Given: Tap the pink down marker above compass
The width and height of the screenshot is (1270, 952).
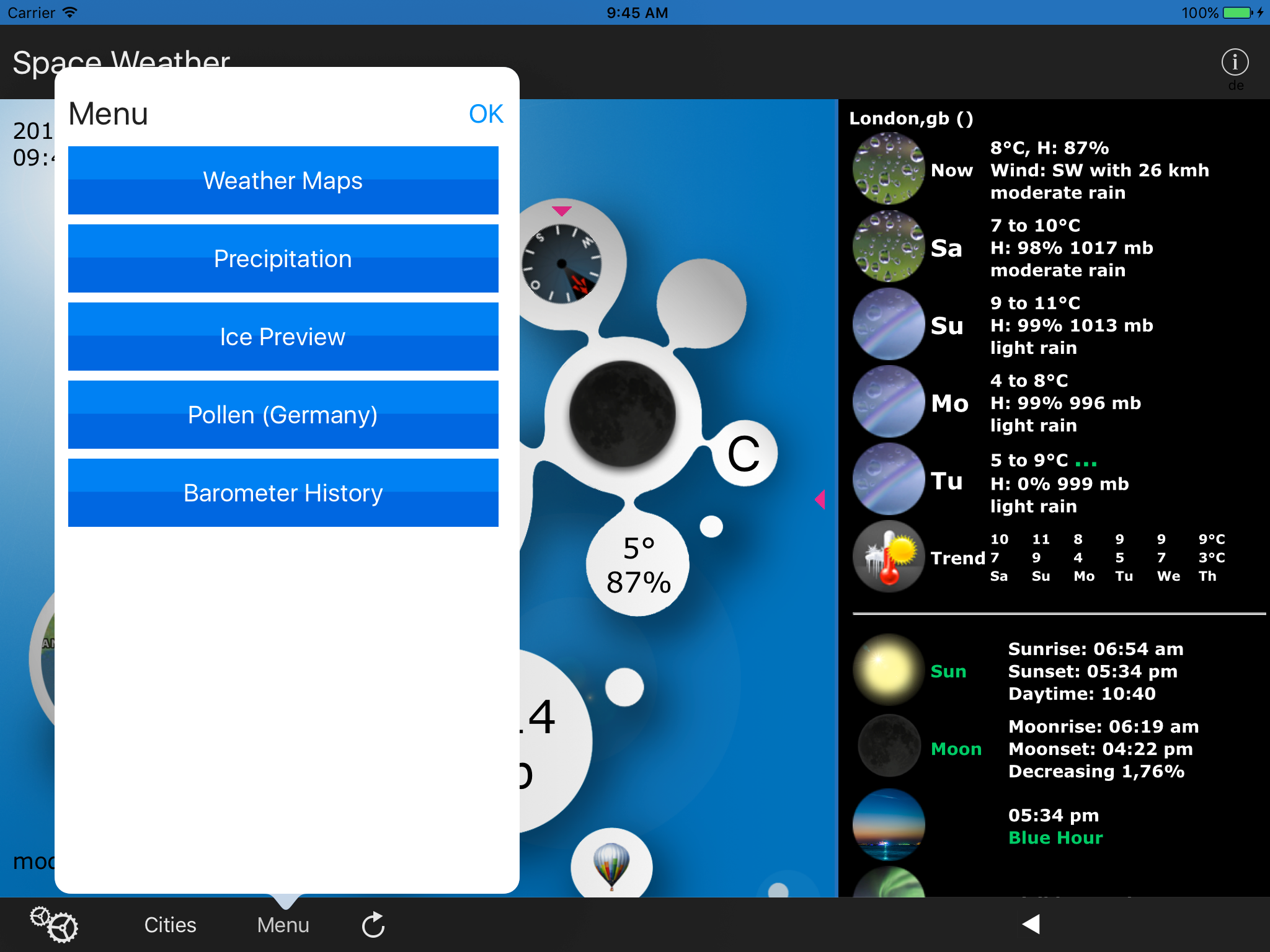Looking at the screenshot, I should tap(561, 211).
